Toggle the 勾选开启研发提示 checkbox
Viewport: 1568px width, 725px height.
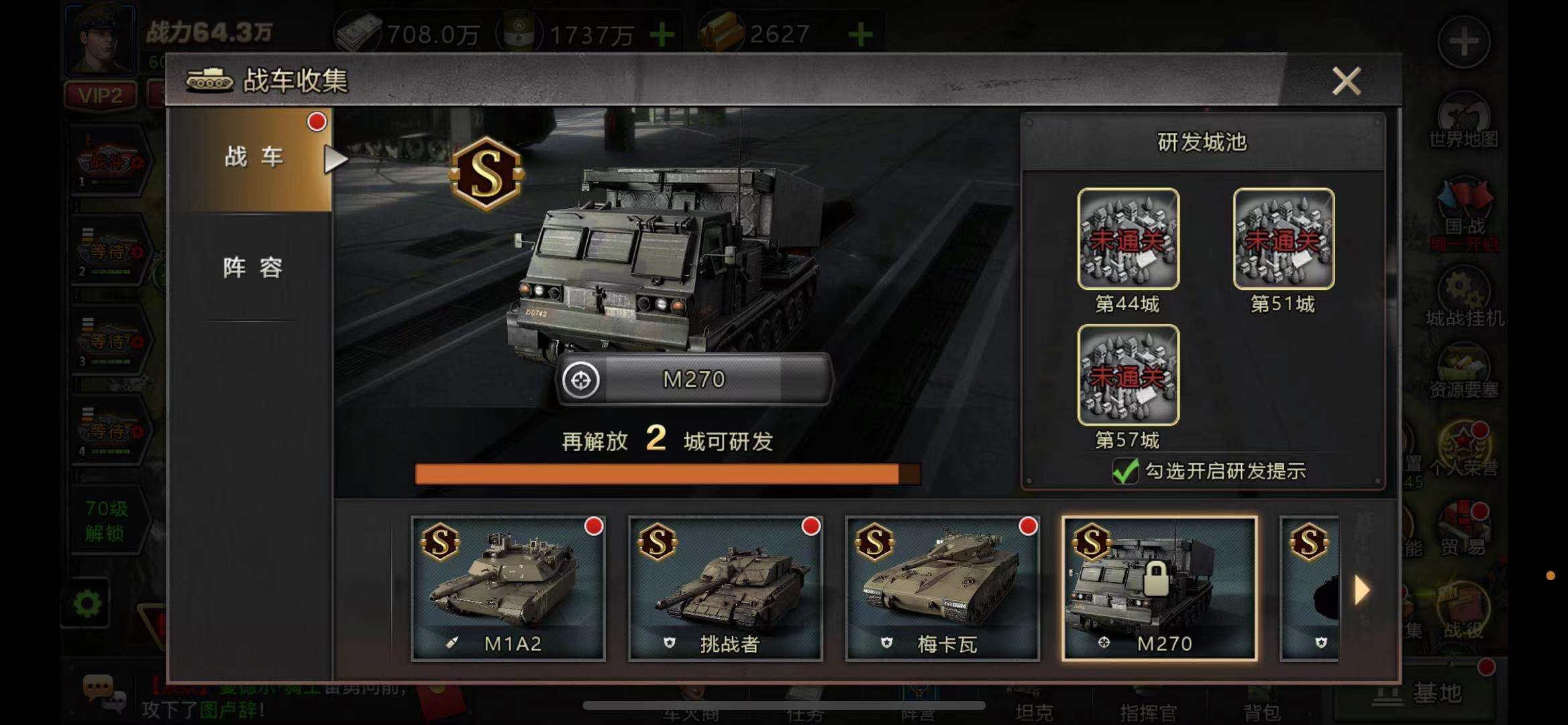click(1125, 471)
